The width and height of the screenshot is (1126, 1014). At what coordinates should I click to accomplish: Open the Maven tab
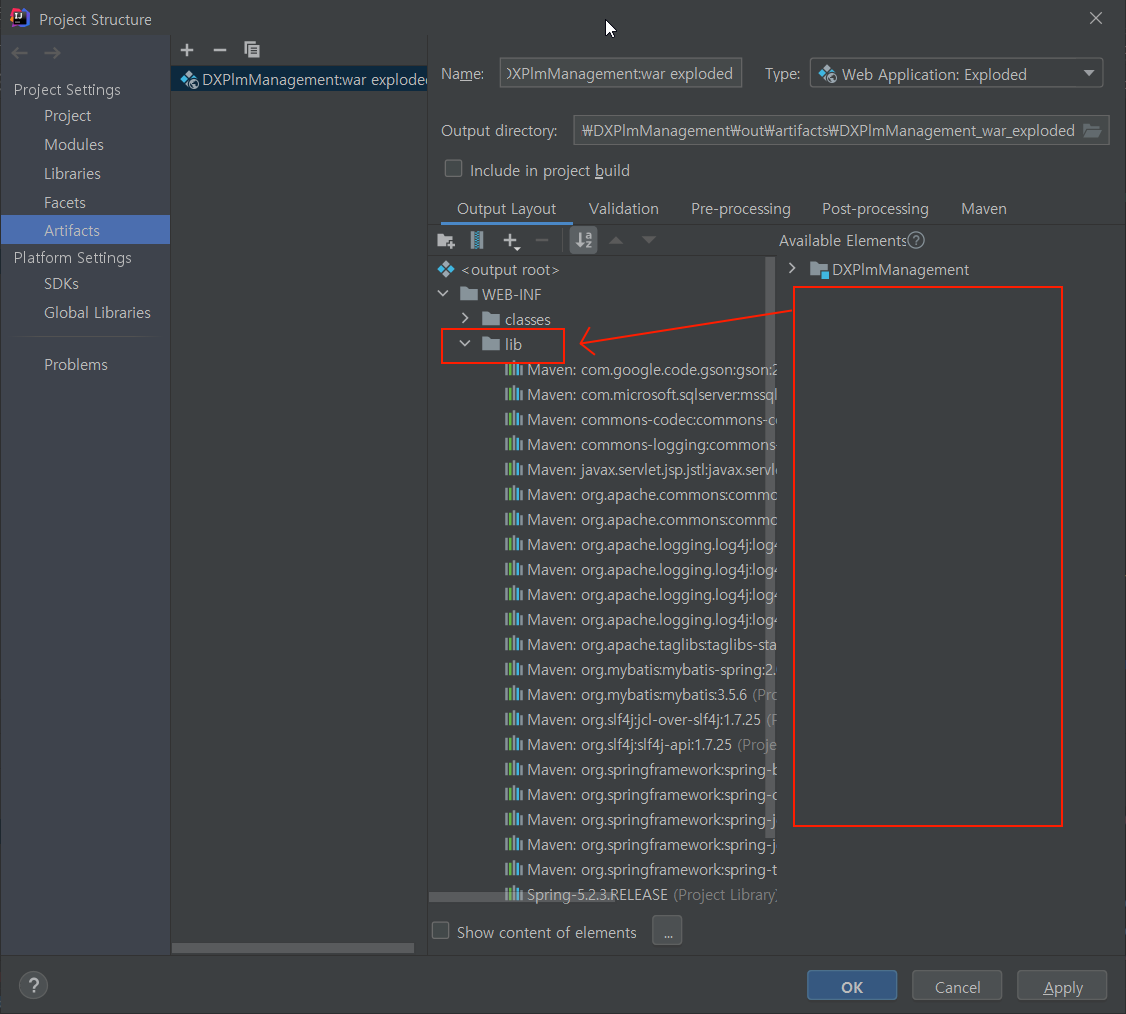point(983,209)
